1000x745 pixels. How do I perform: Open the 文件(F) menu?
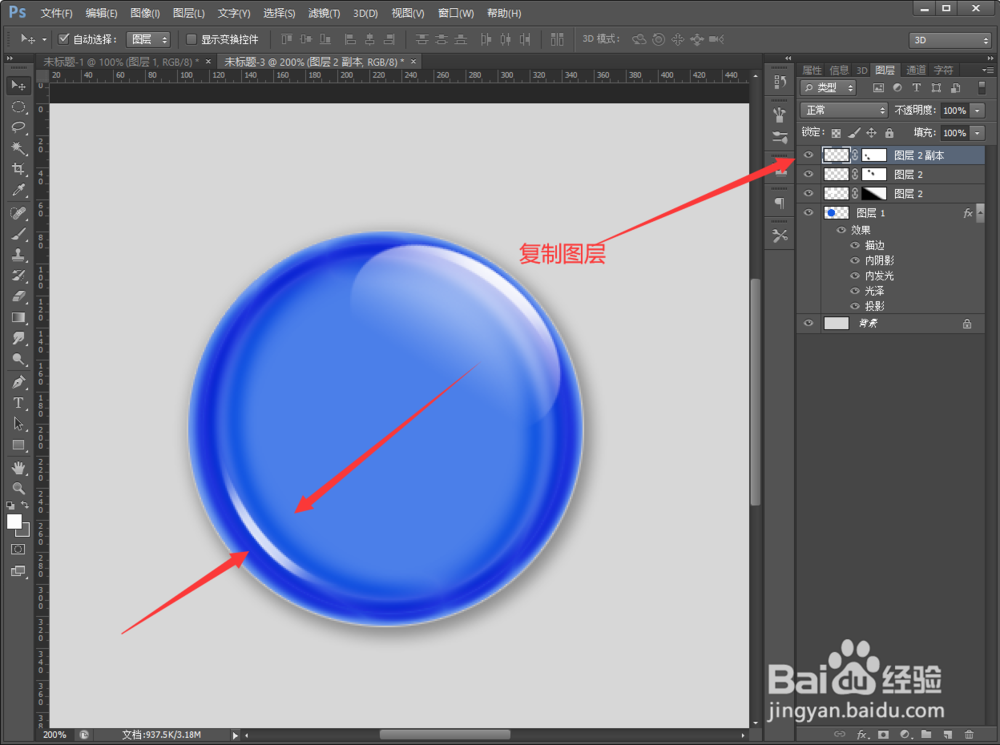click(x=56, y=13)
